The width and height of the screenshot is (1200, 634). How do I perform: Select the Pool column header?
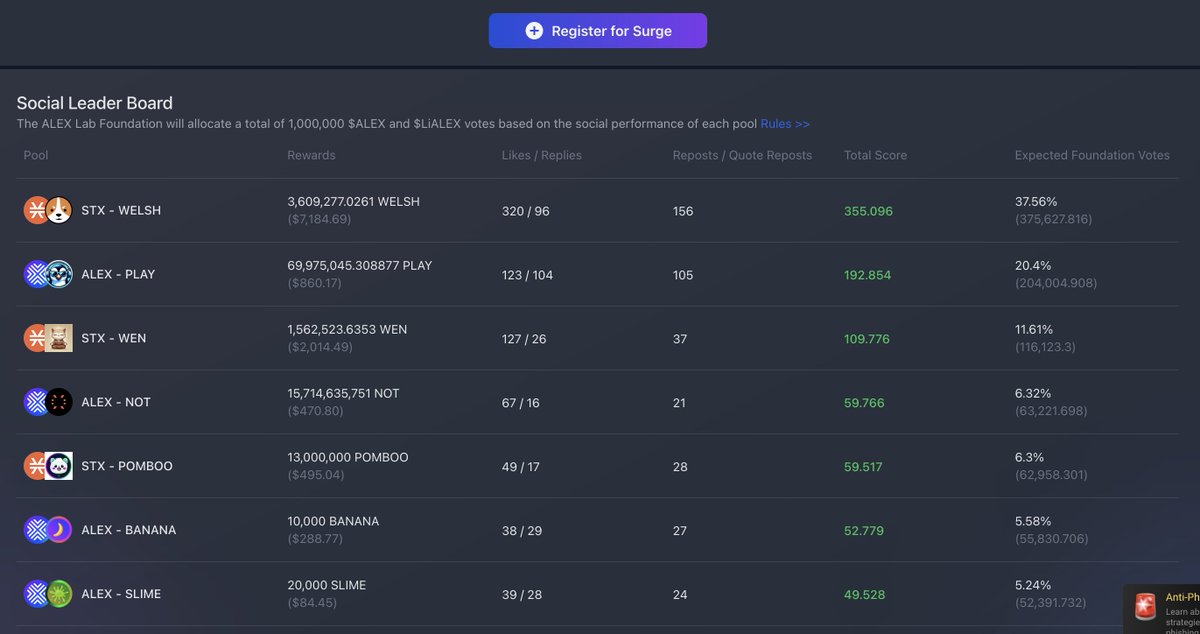point(36,155)
